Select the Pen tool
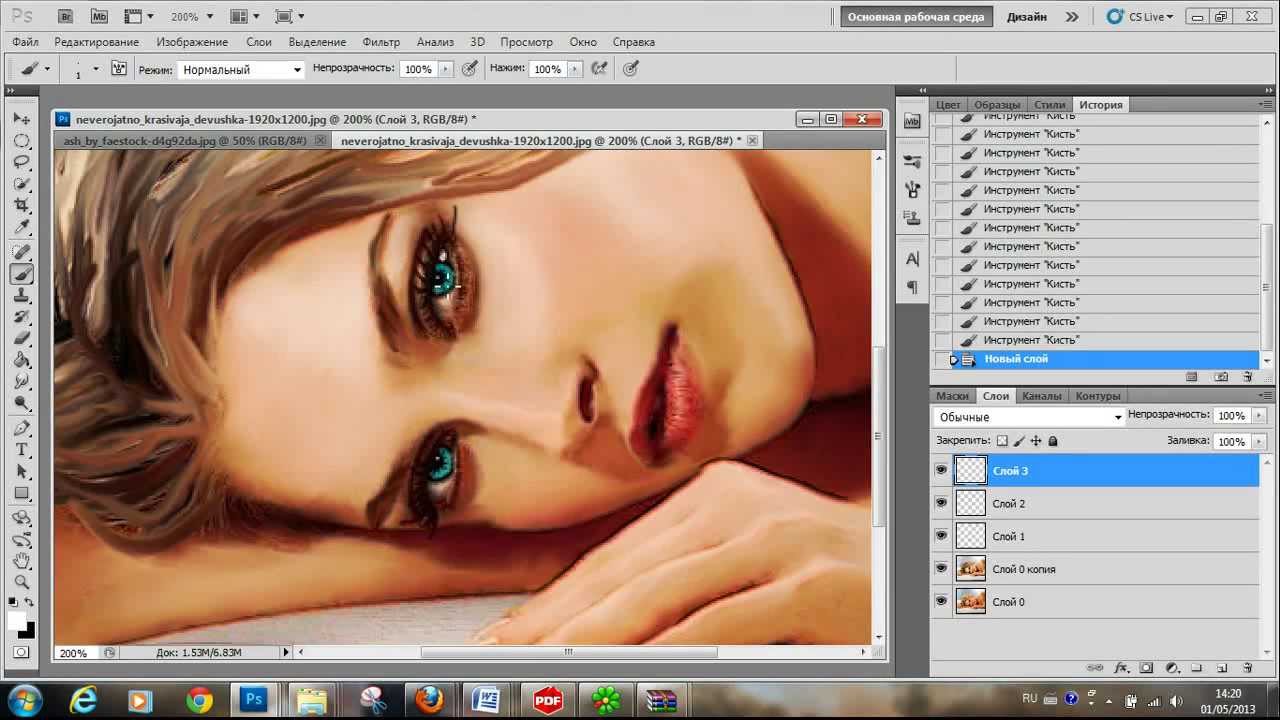Viewport: 1280px width, 720px height. point(21,429)
